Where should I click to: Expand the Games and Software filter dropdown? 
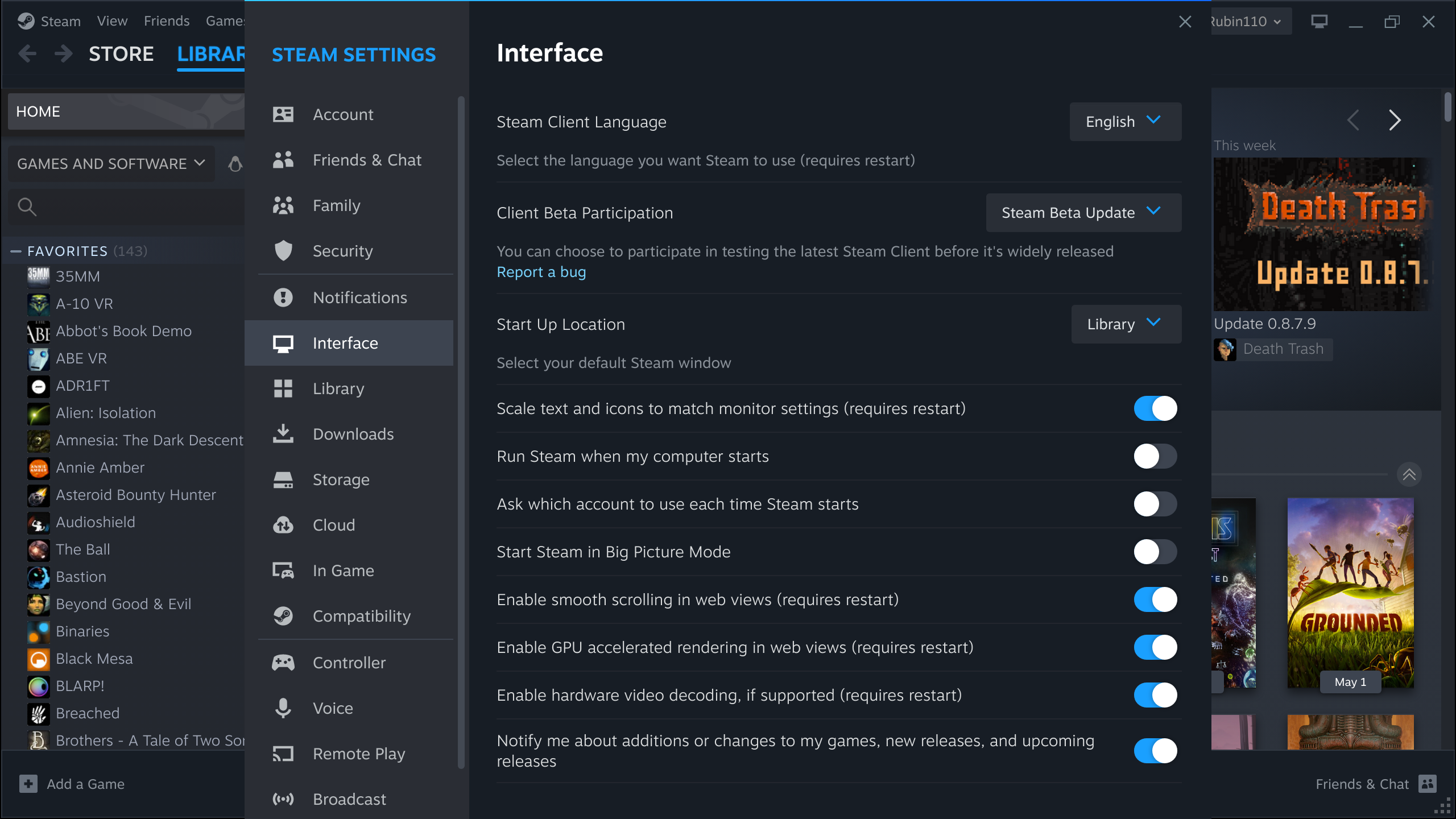(111, 164)
